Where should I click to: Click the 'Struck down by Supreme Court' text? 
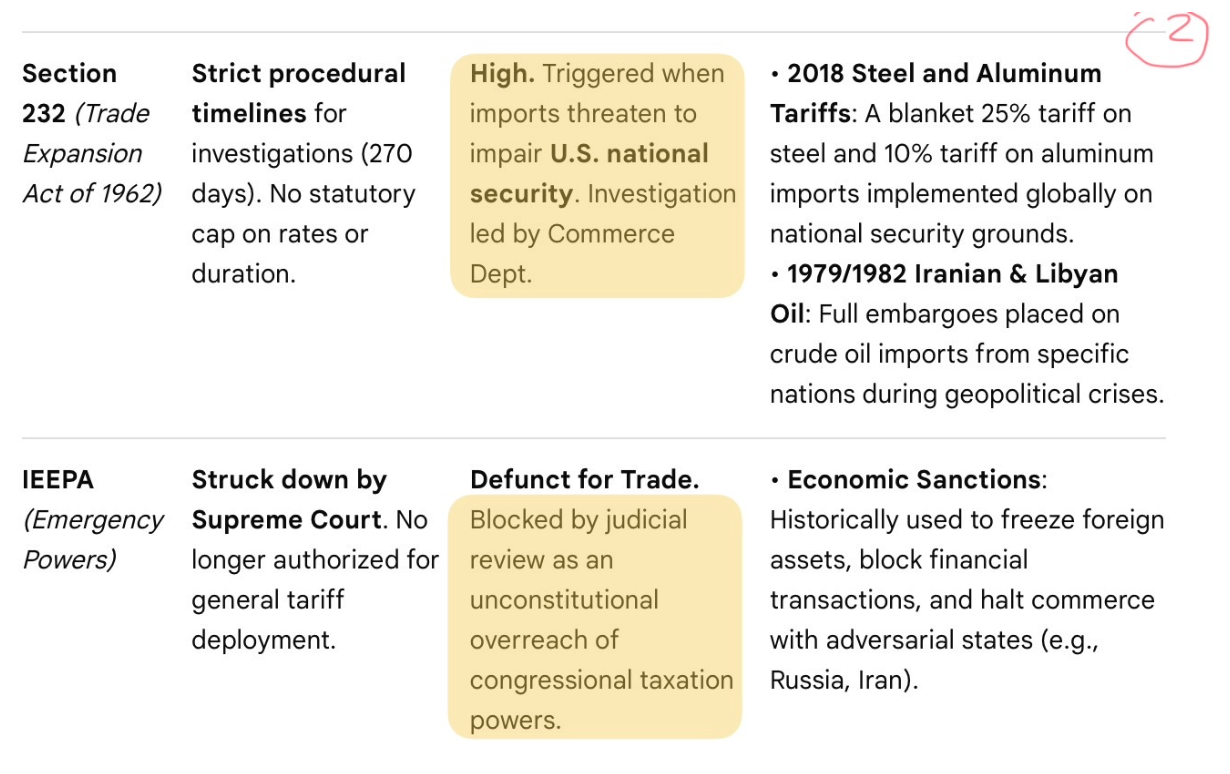289,500
